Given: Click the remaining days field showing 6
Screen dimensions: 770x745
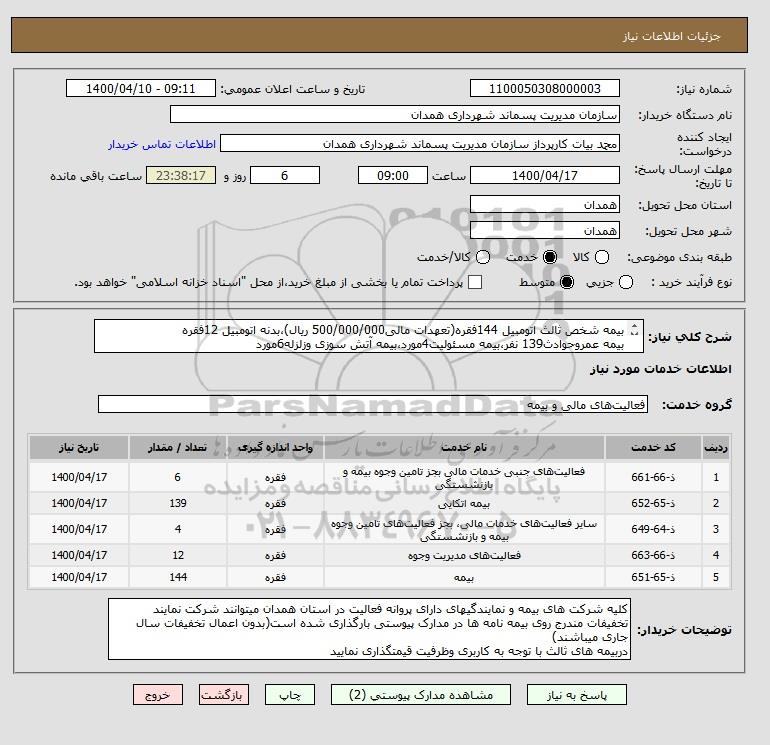Looking at the screenshot, I should [285, 175].
